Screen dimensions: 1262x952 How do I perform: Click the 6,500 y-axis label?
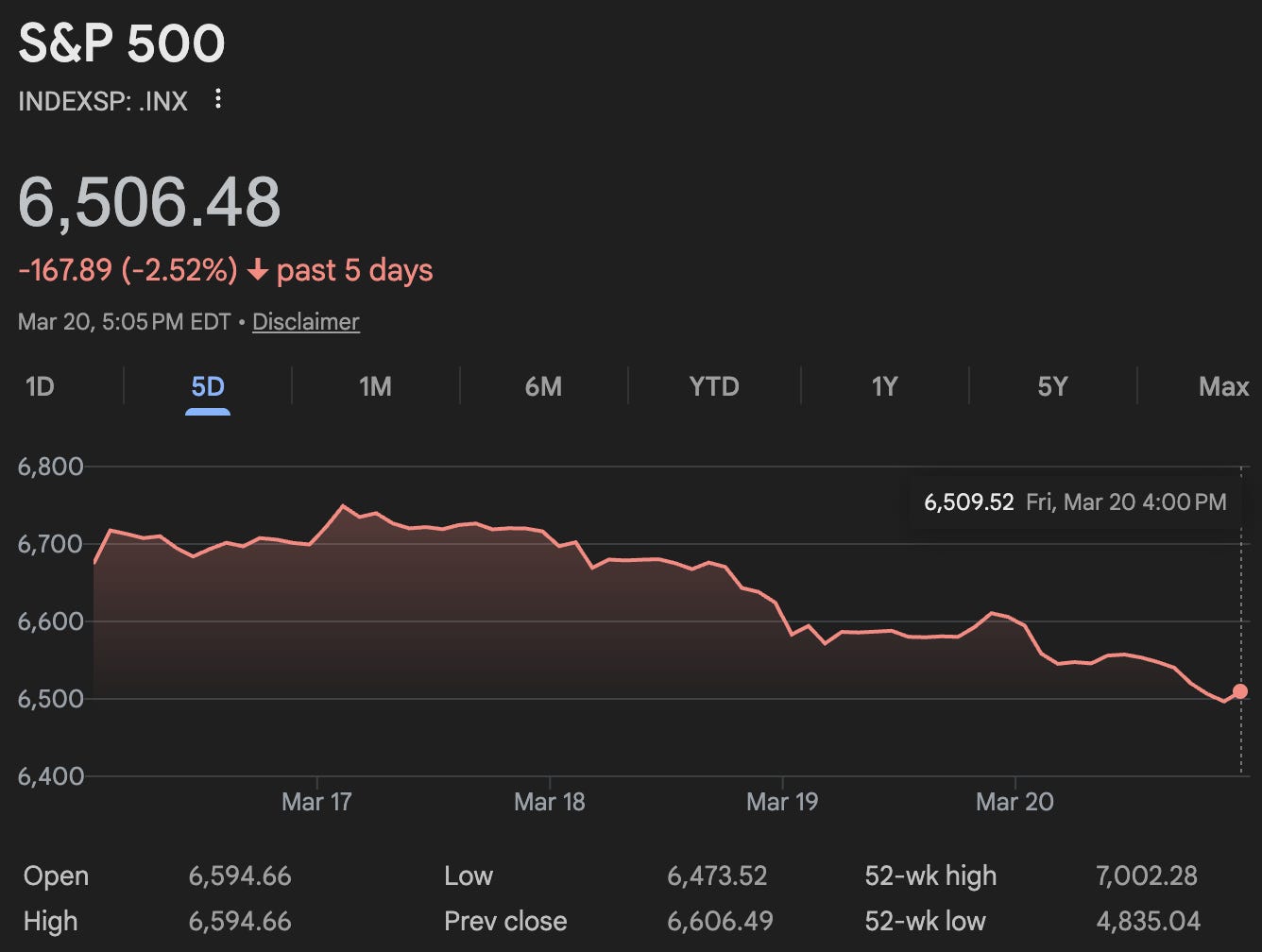pos(51,699)
